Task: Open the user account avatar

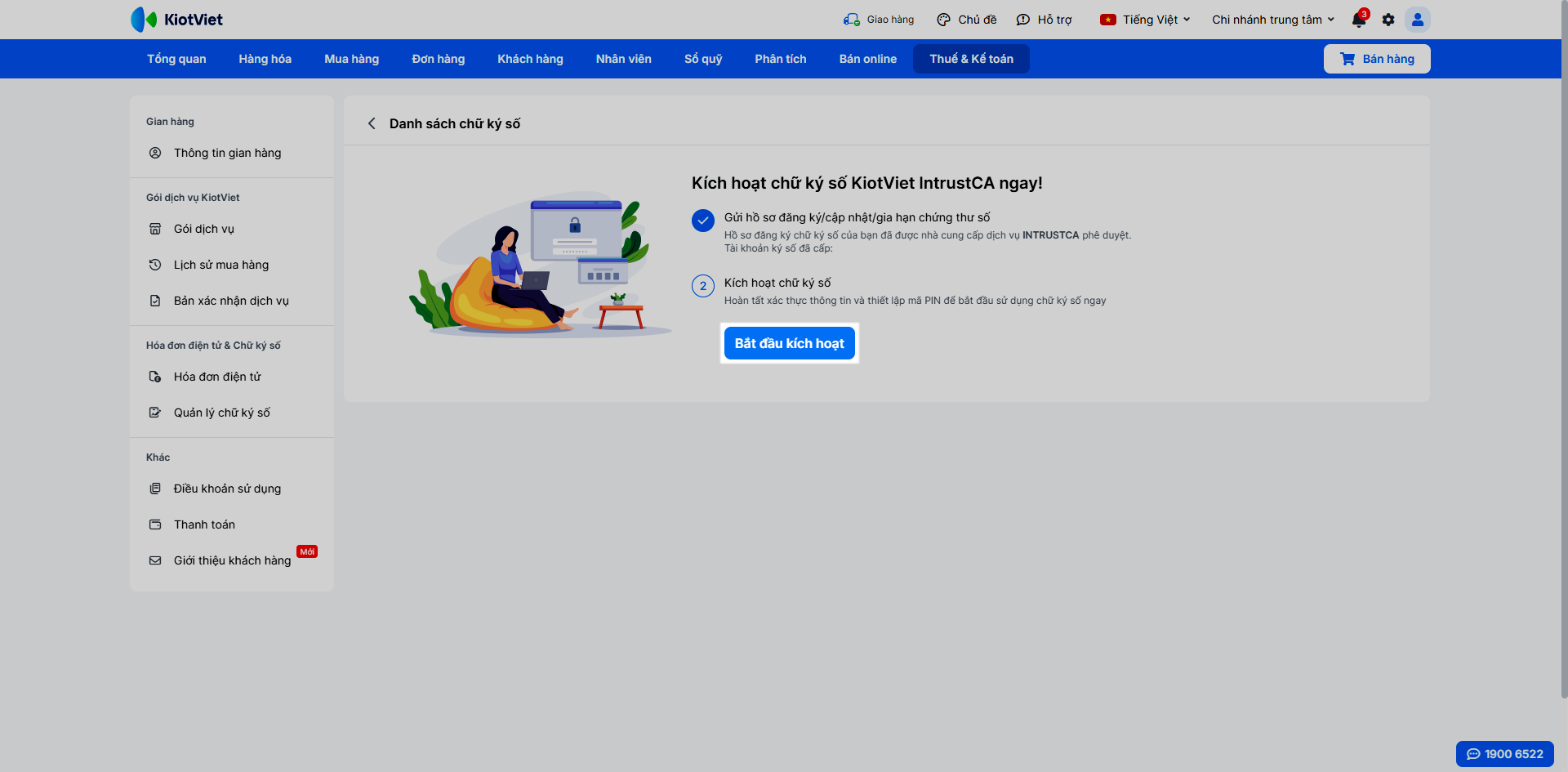Action: coord(1418,20)
